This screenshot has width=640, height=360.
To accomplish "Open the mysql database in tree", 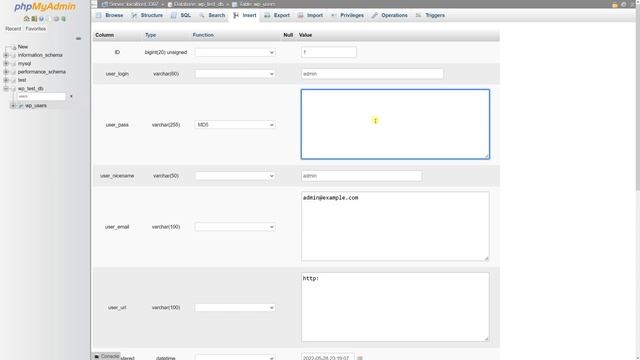I will tap(24, 64).
